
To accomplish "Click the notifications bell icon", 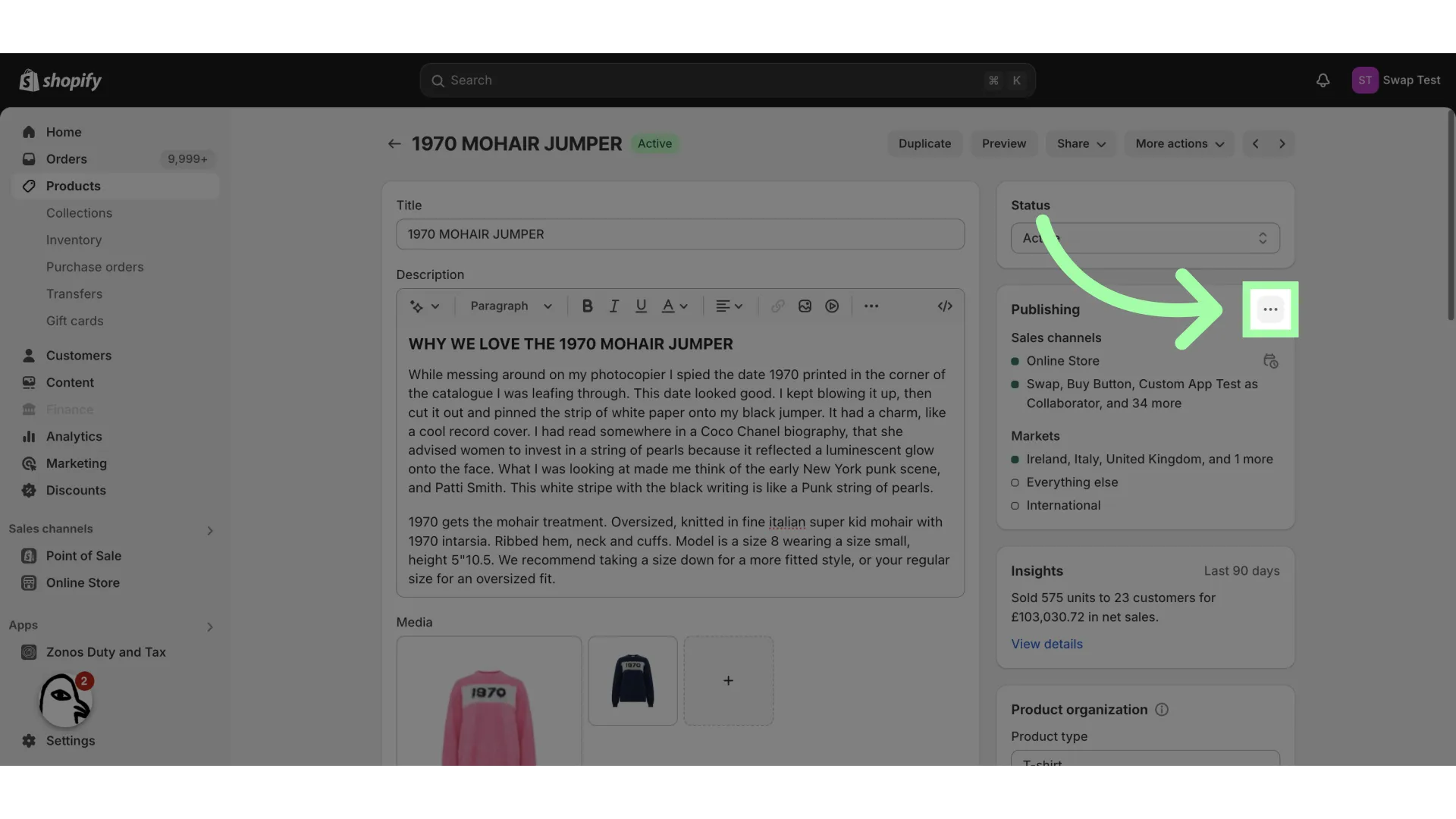I will tap(1323, 80).
